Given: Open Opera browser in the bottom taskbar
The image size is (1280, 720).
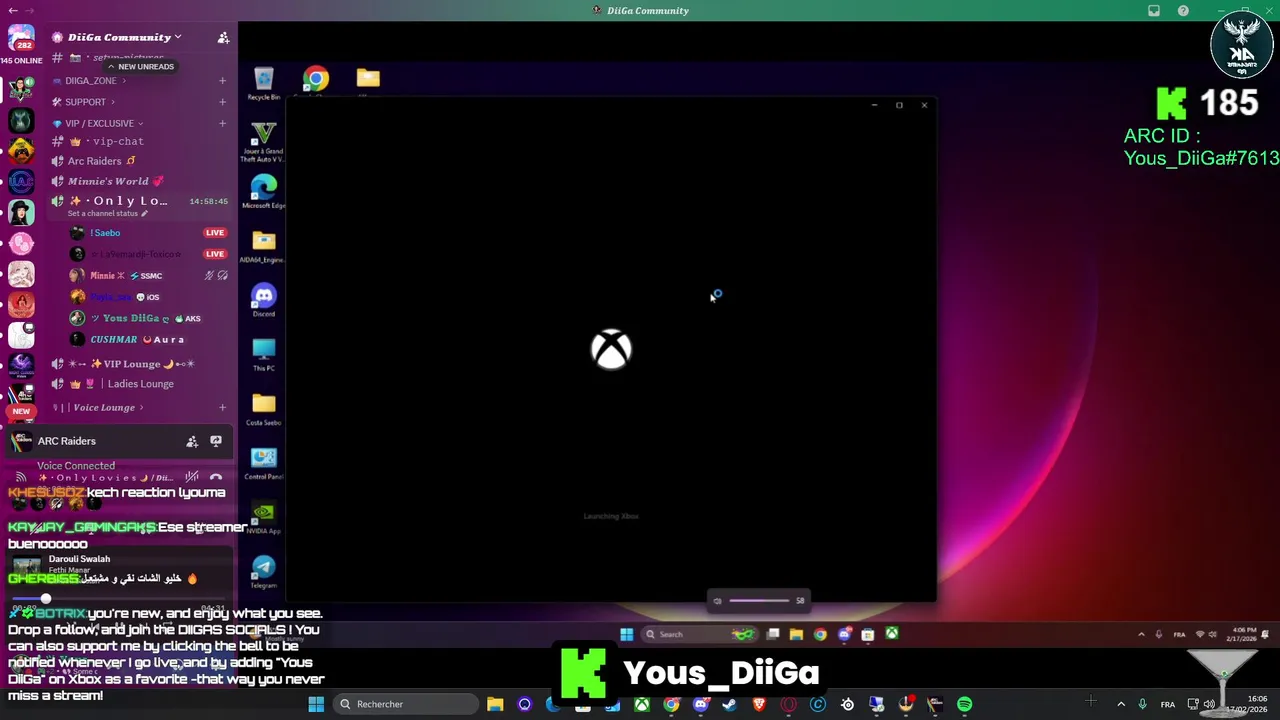Looking at the screenshot, I should (x=788, y=704).
